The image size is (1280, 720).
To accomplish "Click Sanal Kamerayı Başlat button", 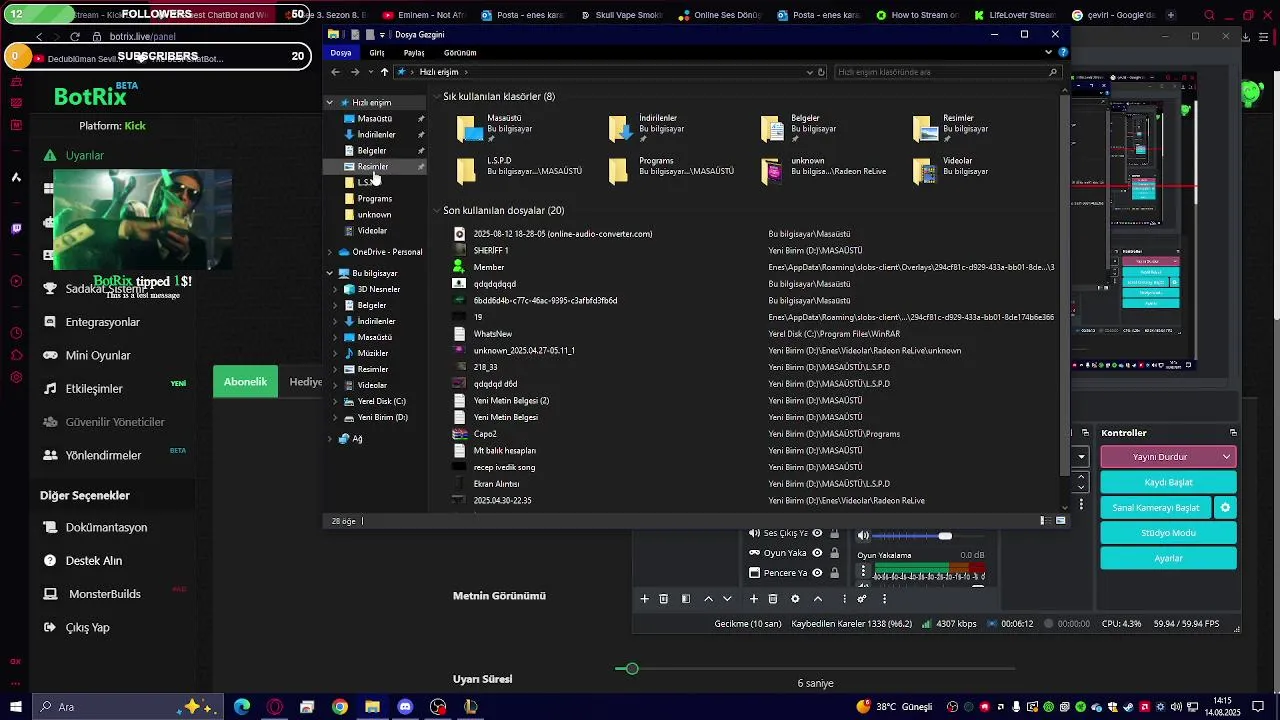I will (1156, 508).
